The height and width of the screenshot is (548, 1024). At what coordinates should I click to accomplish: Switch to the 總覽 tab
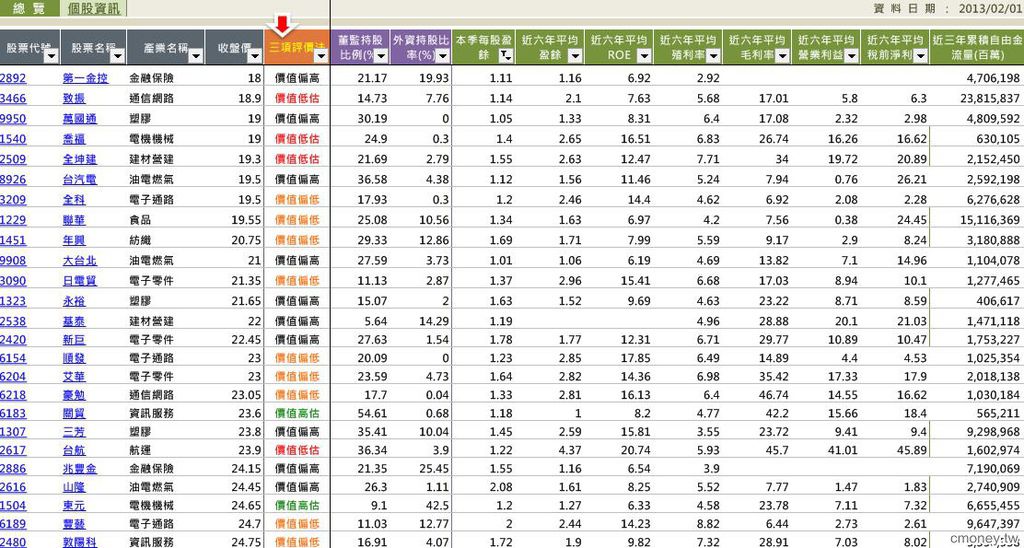point(28,8)
